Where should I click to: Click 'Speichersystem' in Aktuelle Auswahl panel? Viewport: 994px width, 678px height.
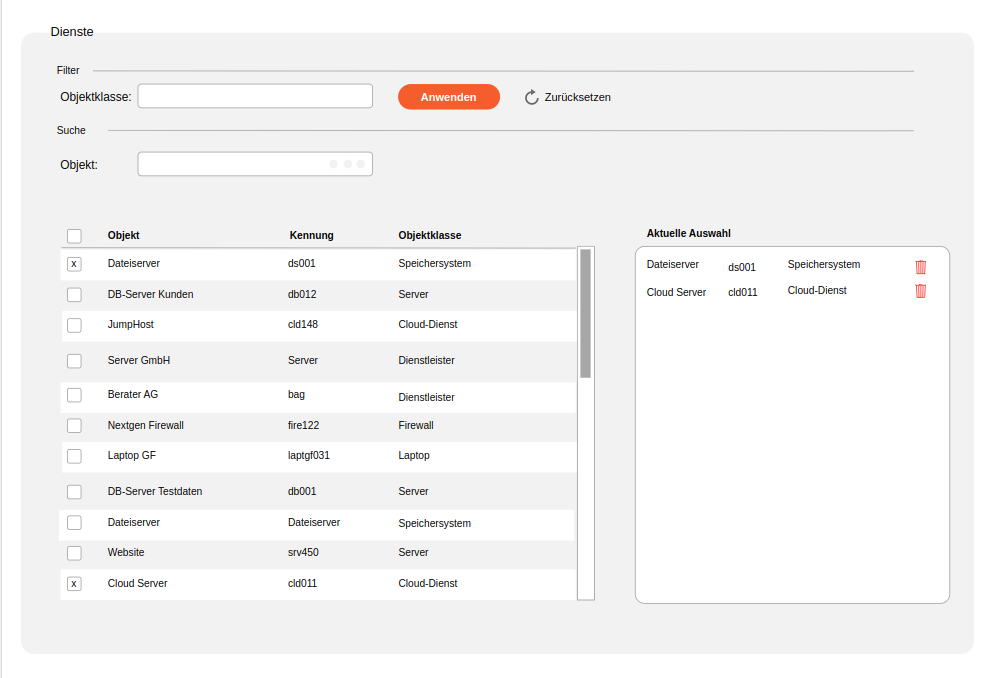(824, 264)
